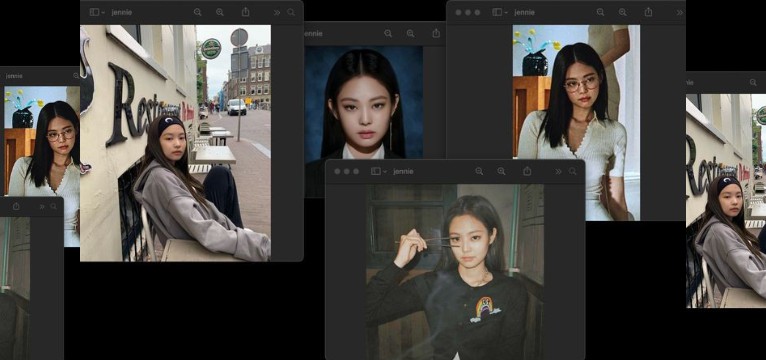766x360 pixels.
Task: Expand toolbar overflow in chopsticks photo window
Action: [558, 171]
